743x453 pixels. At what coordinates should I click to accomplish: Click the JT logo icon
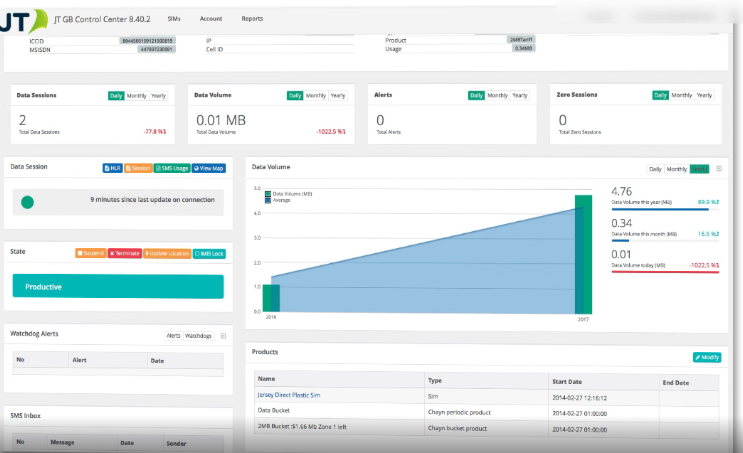click(24, 20)
